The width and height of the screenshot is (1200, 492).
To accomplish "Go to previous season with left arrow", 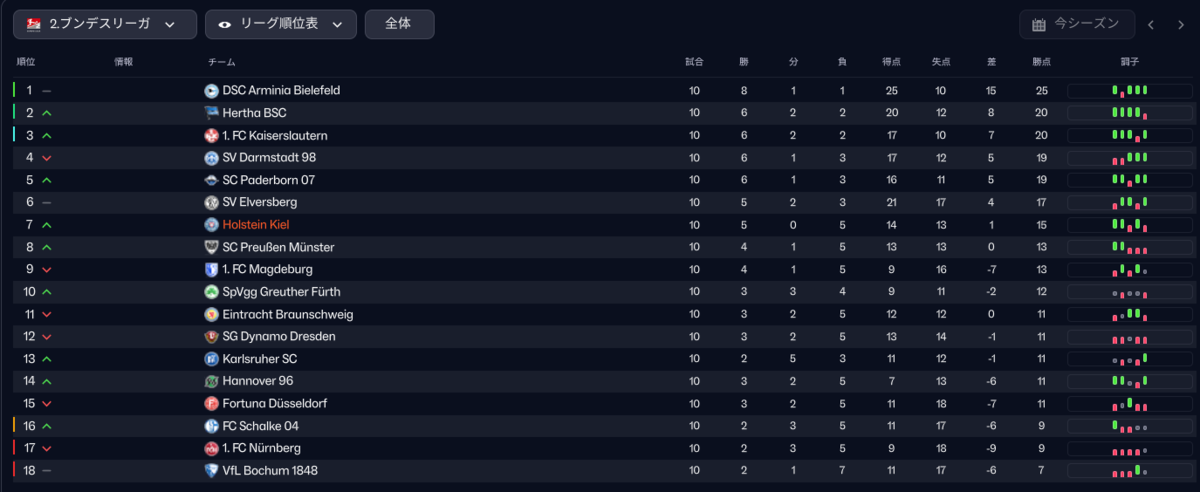I will tap(1152, 25).
